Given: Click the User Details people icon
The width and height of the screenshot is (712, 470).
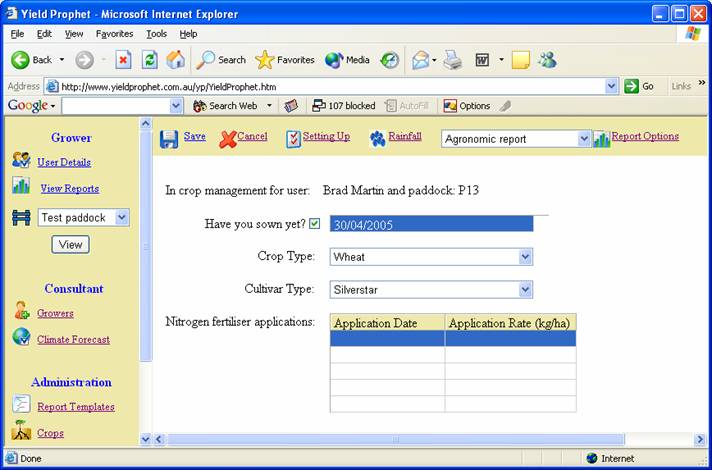Looking at the screenshot, I should (21, 160).
